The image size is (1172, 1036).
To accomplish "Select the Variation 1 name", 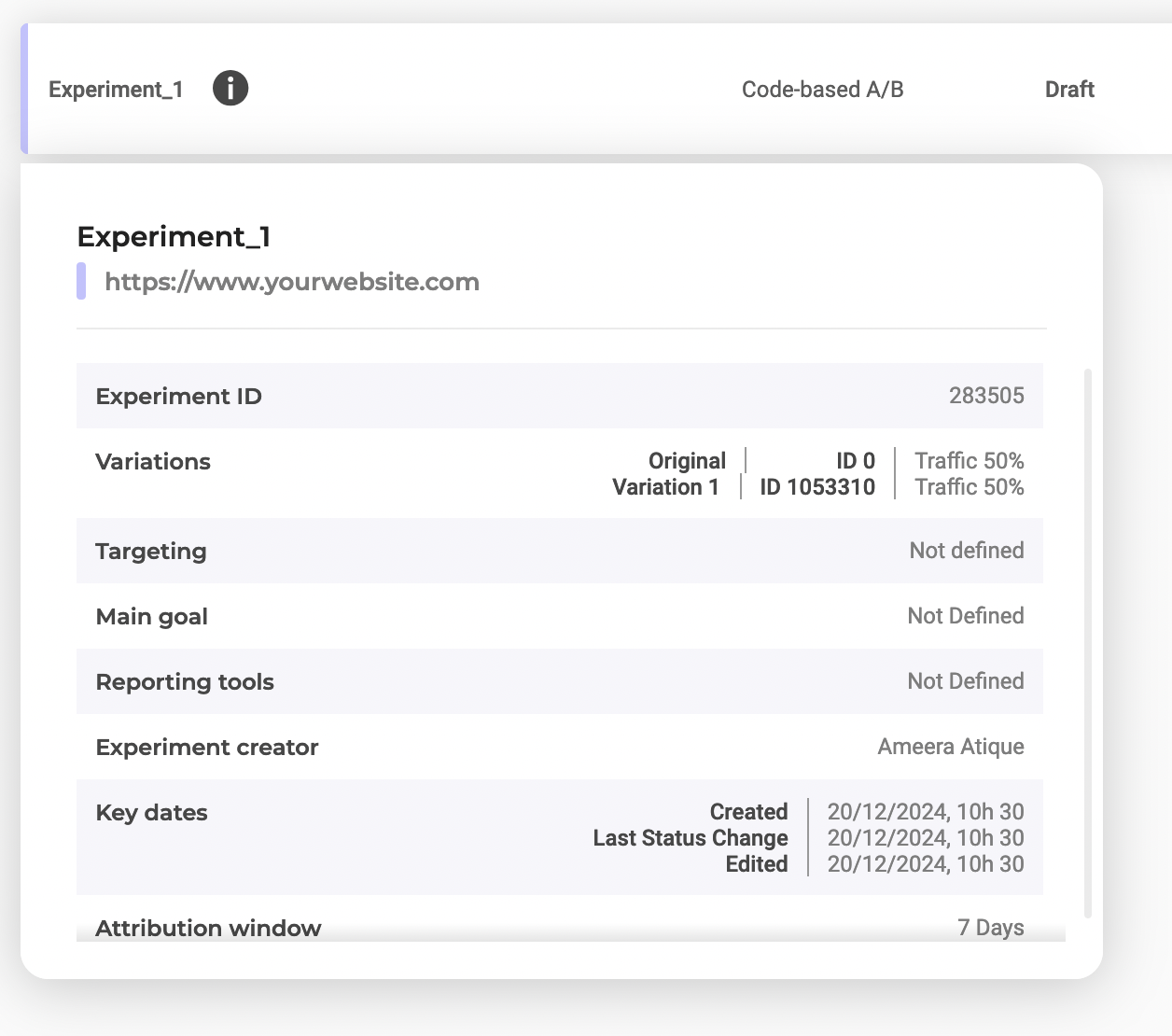I will [665, 487].
